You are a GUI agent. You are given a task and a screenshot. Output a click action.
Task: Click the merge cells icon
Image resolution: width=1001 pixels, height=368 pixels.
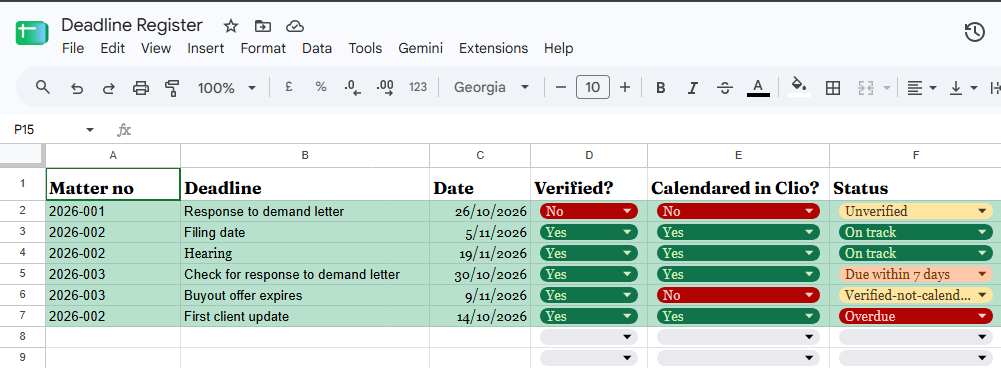[866, 88]
